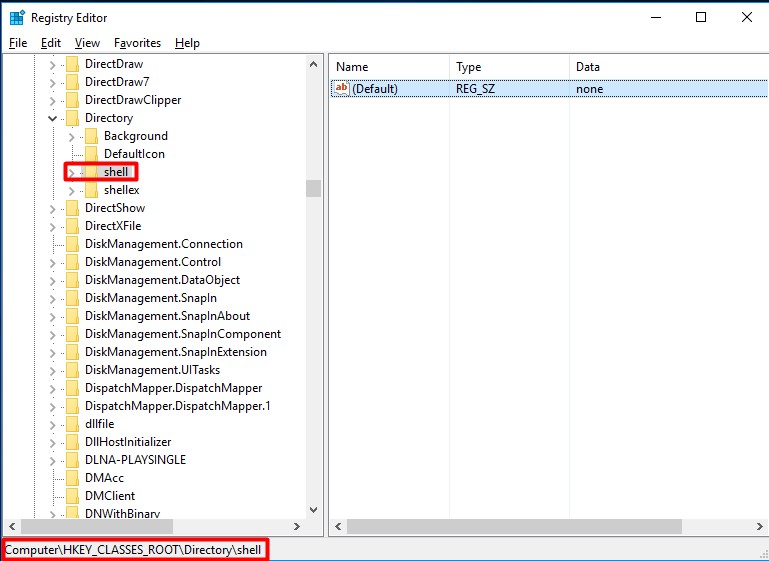The width and height of the screenshot is (769, 561).
Task: Click the DirectDraw7 folder icon
Action: click(72, 82)
